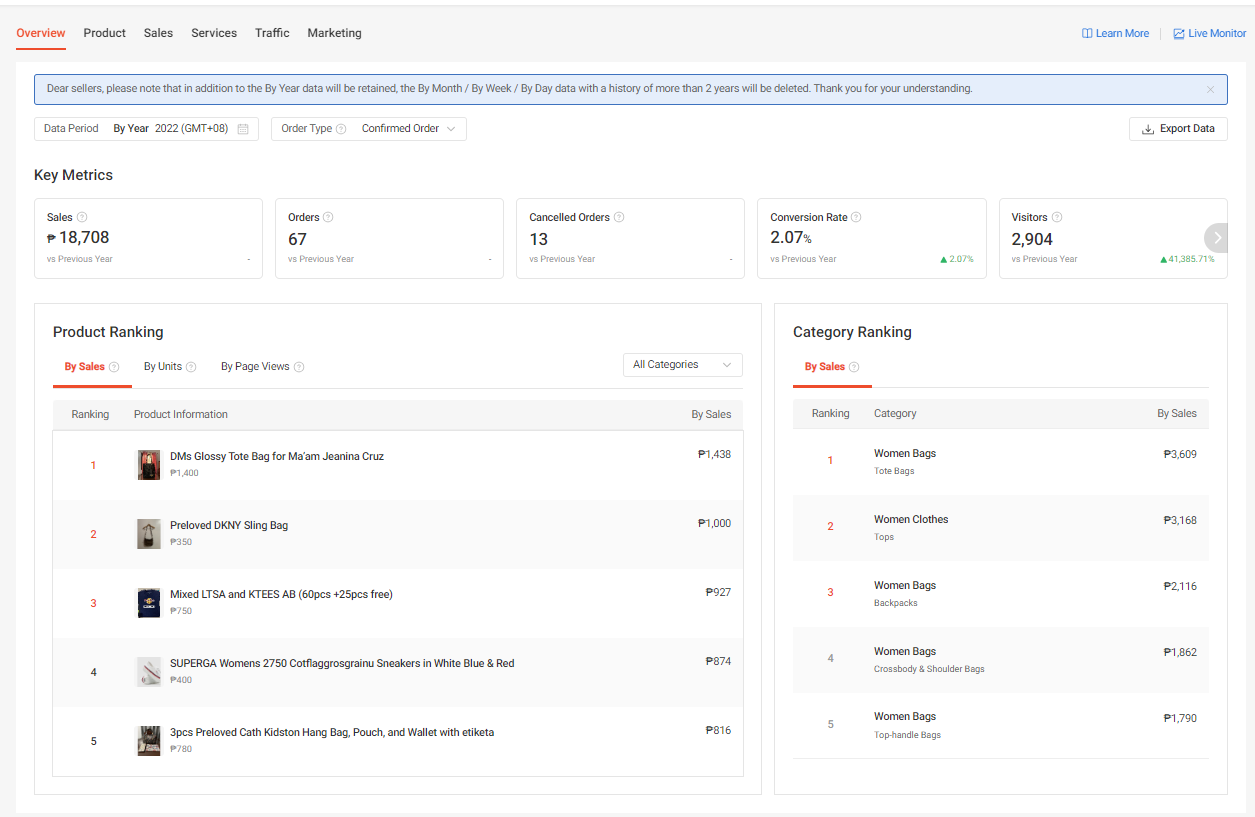
Task: Open the Live Monitor link
Action: coord(1210,33)
